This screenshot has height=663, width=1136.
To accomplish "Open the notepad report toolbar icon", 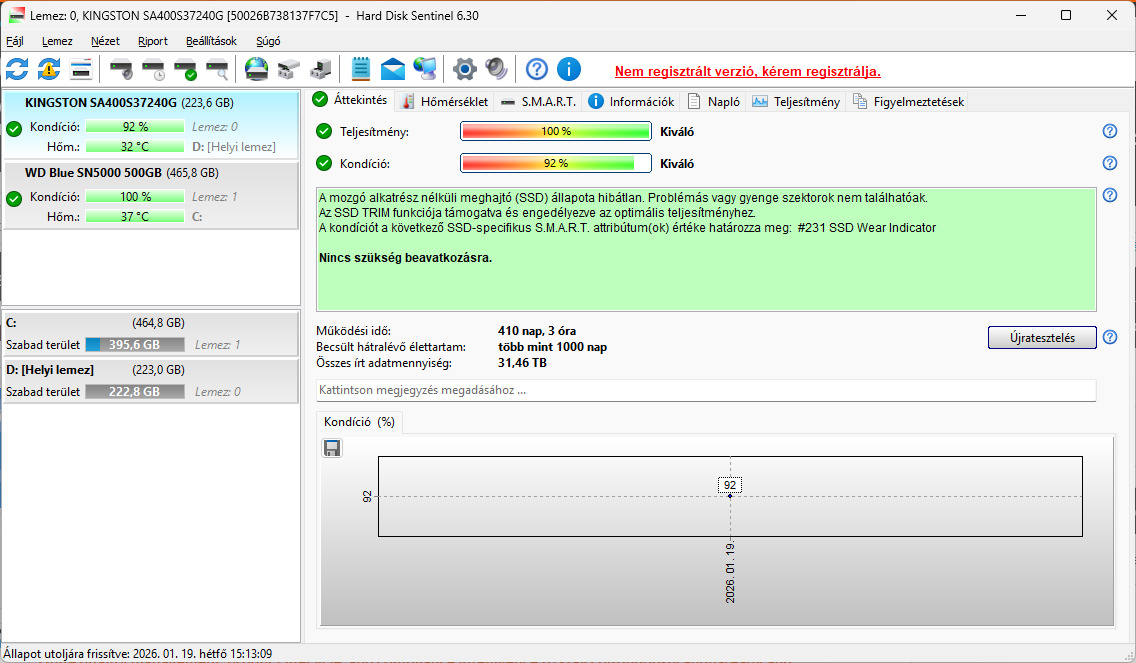I will tap(360, 70).
